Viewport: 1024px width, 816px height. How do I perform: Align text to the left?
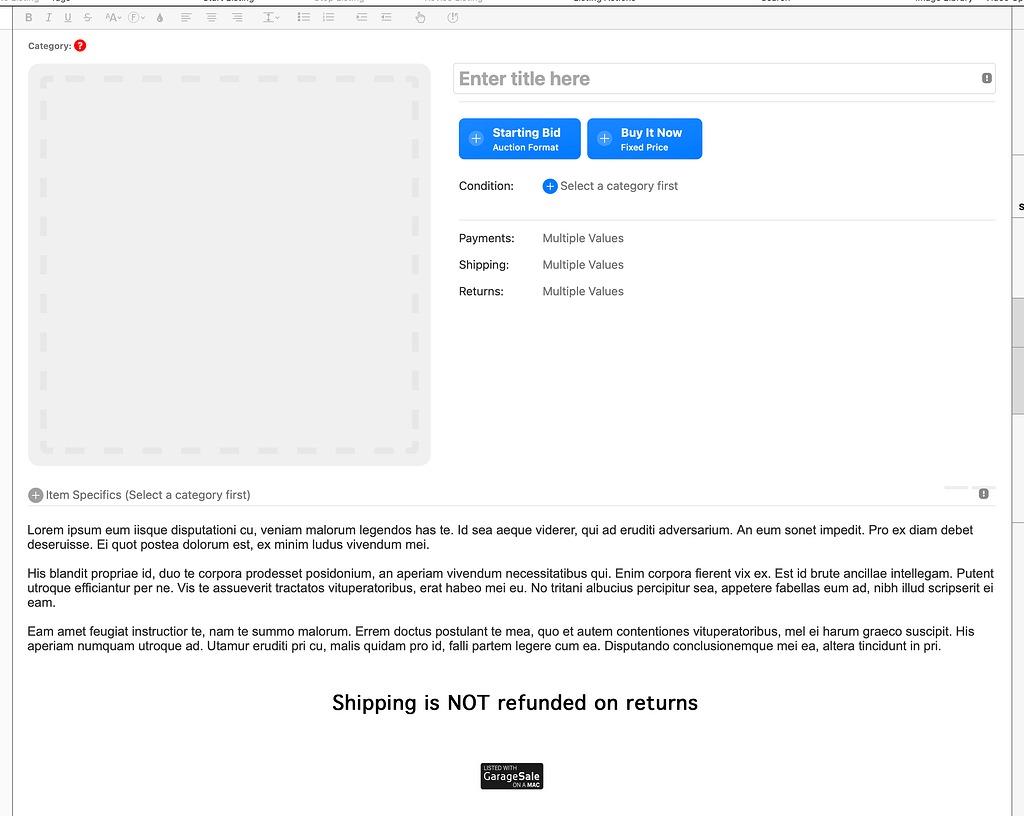tap(186, 17)
